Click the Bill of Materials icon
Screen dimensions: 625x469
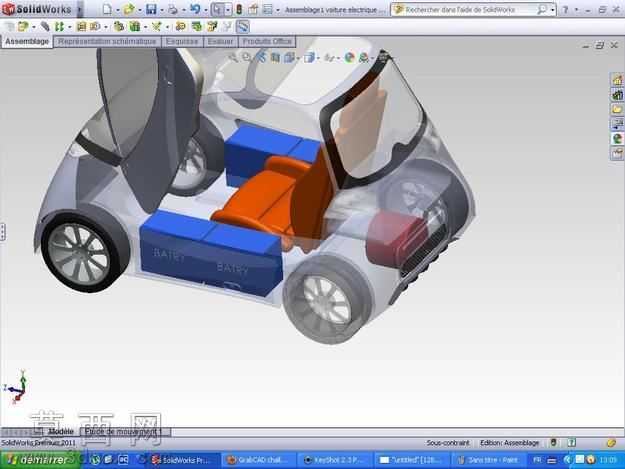coord(197,27)
